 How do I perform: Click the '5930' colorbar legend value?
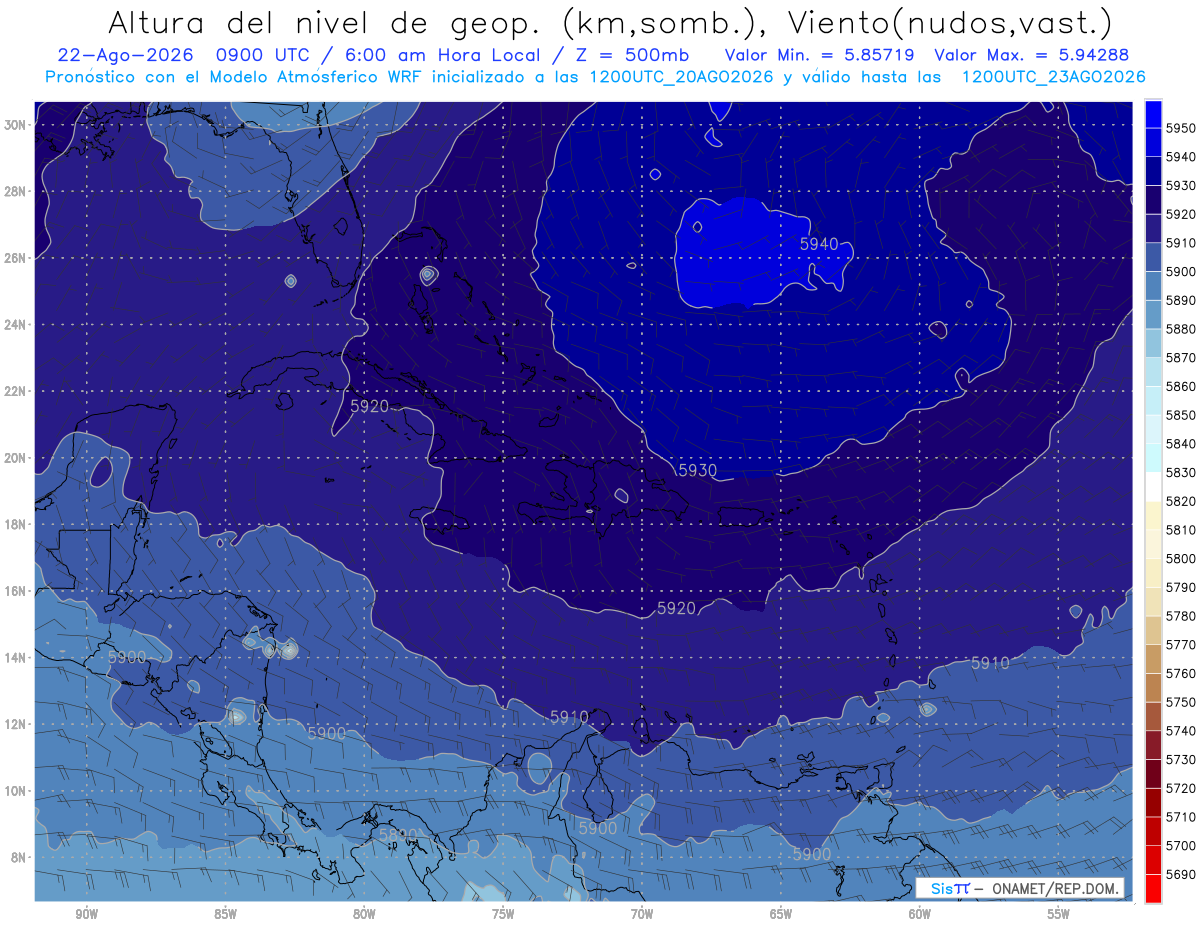pos(1181,186)
